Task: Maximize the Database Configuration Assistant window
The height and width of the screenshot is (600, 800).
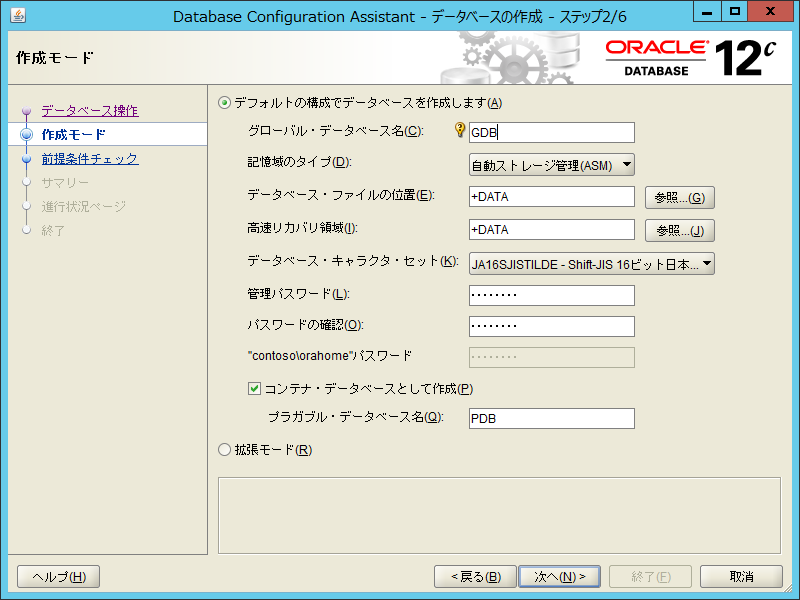Action: [x=735, y=11]
